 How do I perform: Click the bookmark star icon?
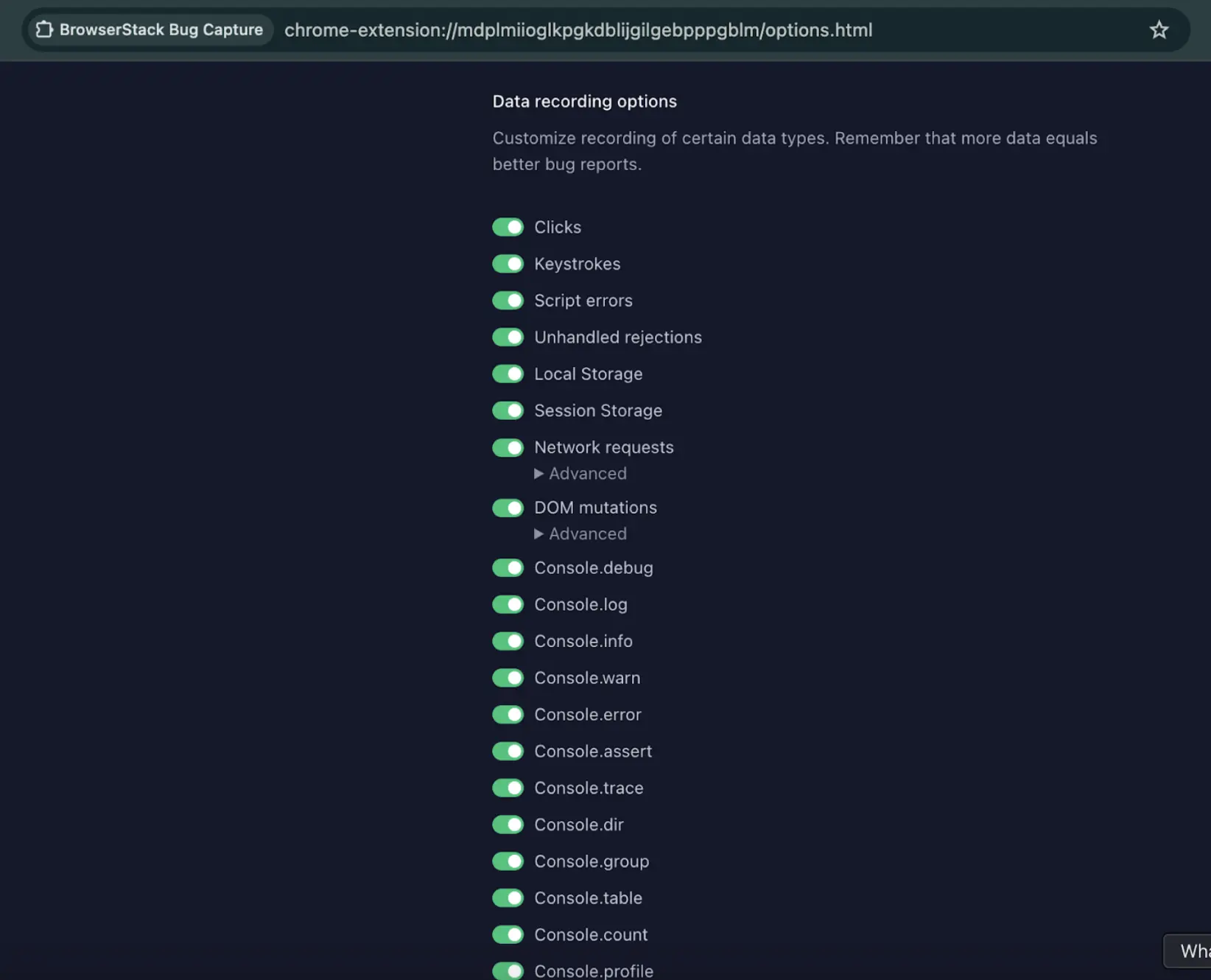[1159, 30]
